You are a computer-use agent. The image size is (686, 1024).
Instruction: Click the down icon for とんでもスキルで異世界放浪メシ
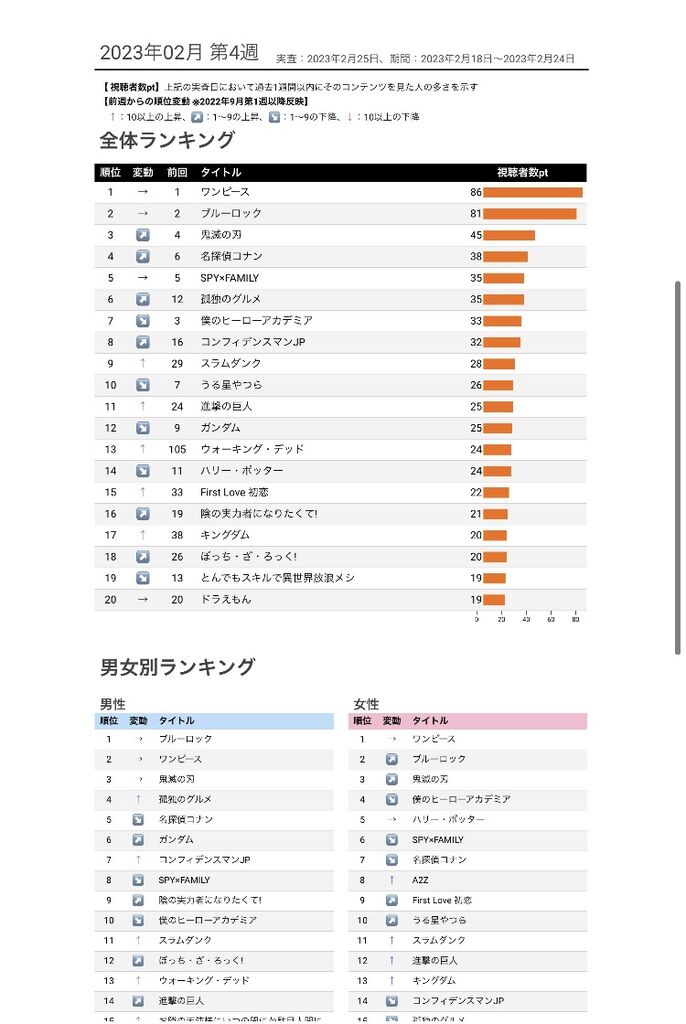tap(142, 578)
